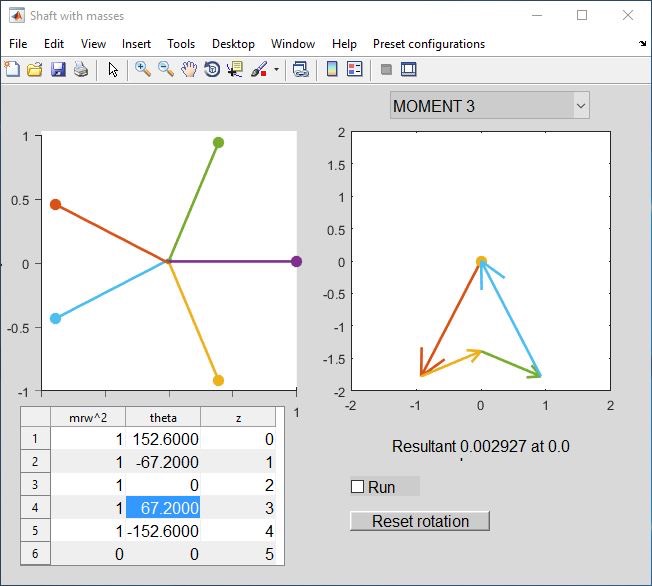This screenshot has width=652, height=586.
Task: Activate the Data Cursor tool
Action: [235, 69]
